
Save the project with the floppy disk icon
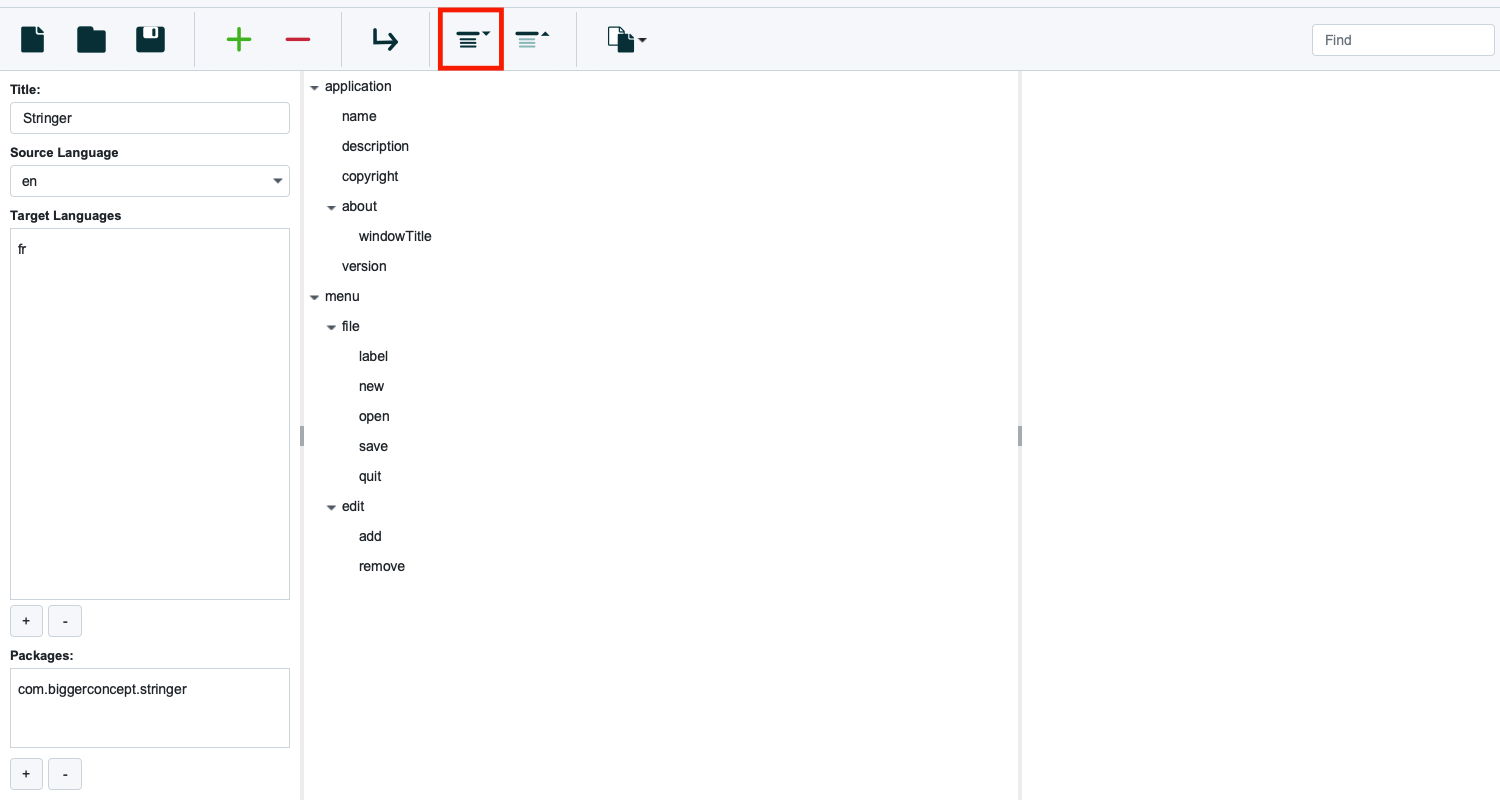[x=150, y=39]
